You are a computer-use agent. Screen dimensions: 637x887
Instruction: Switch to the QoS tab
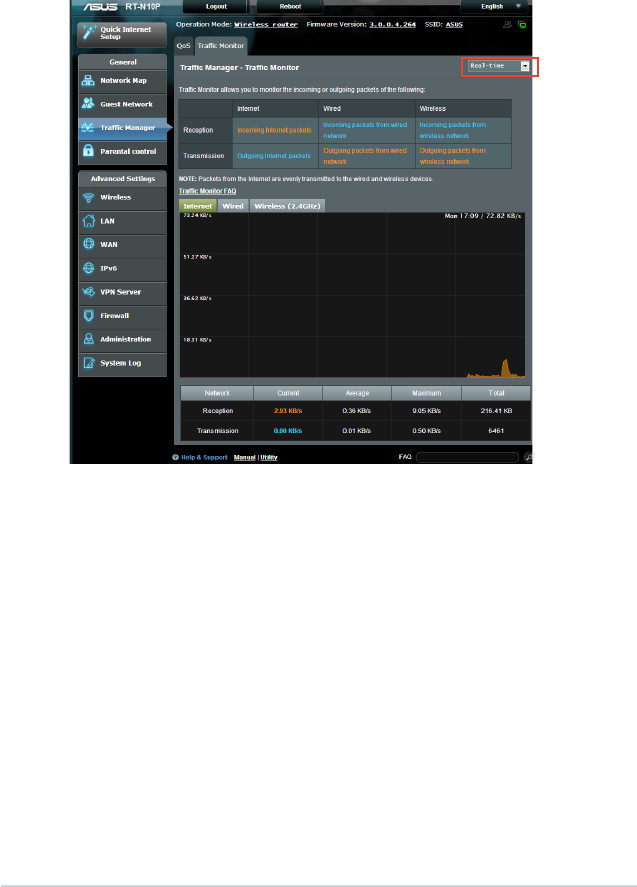coord(183,46)
